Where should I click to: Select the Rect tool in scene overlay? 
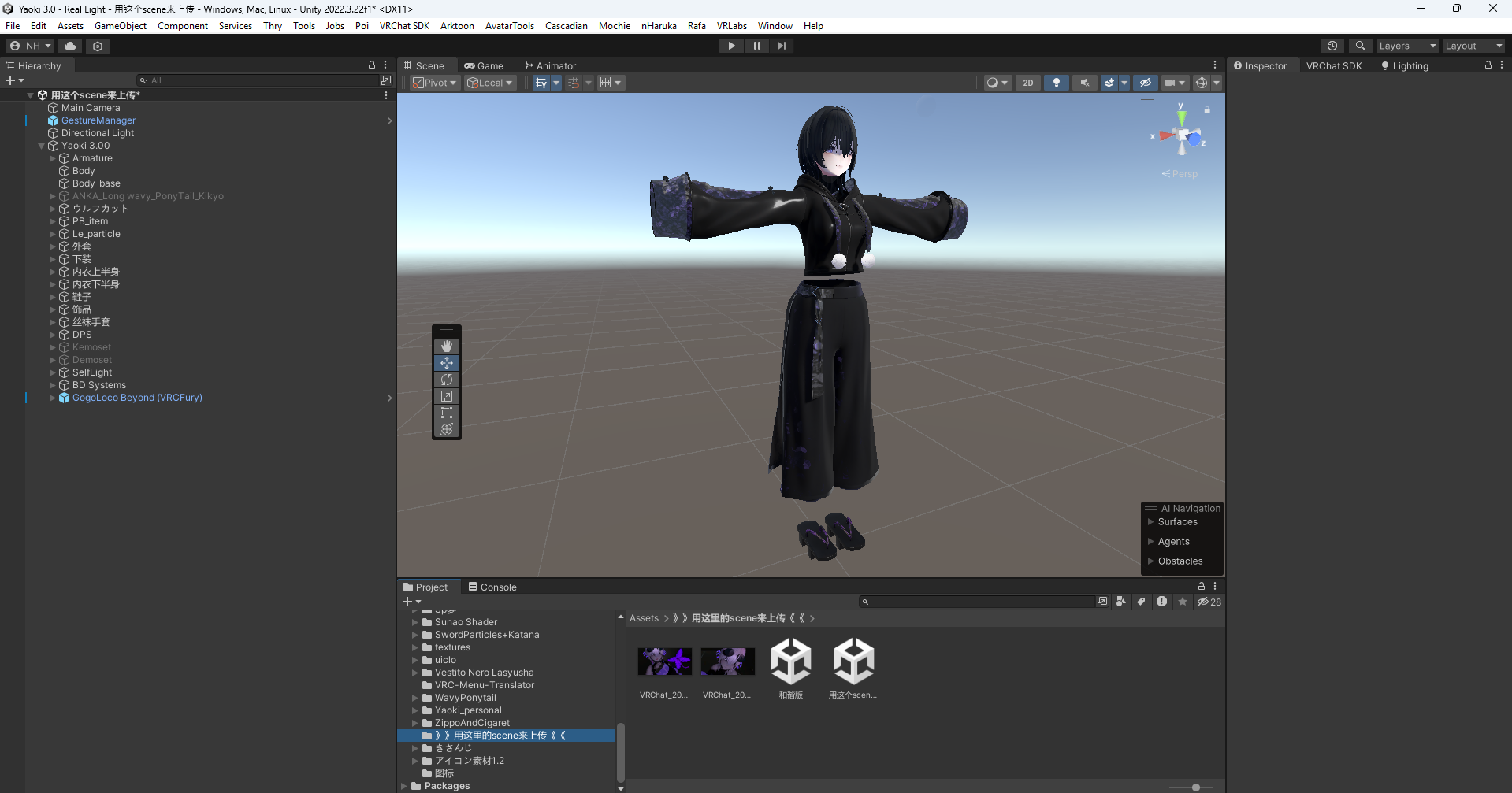[447, 413]
